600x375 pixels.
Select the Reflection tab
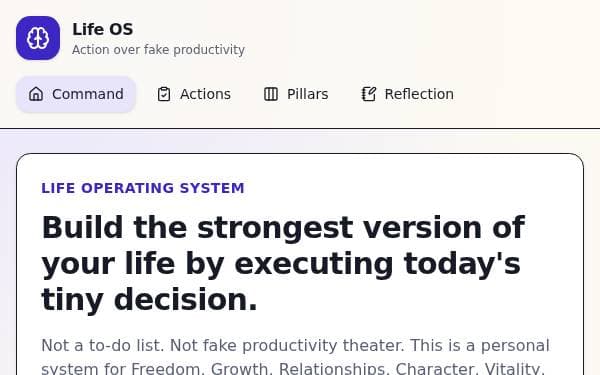click(408, 94)
